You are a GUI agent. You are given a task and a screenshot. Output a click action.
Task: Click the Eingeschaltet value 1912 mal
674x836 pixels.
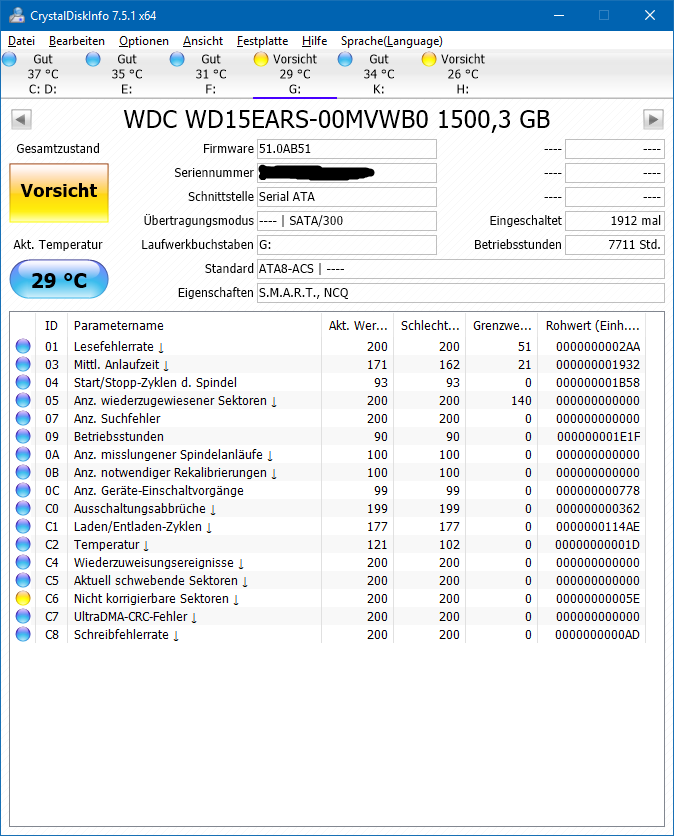tap(615, 221)
